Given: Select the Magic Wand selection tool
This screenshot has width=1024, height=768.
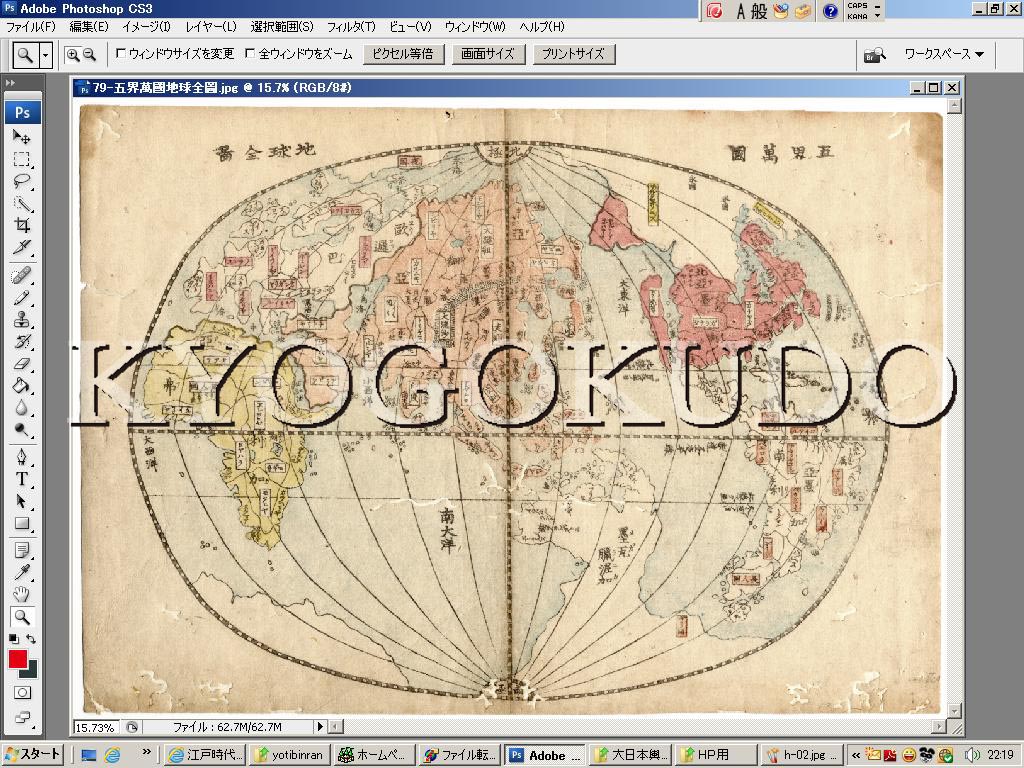Looking at the screenshot, I should (x=22, y=203).
